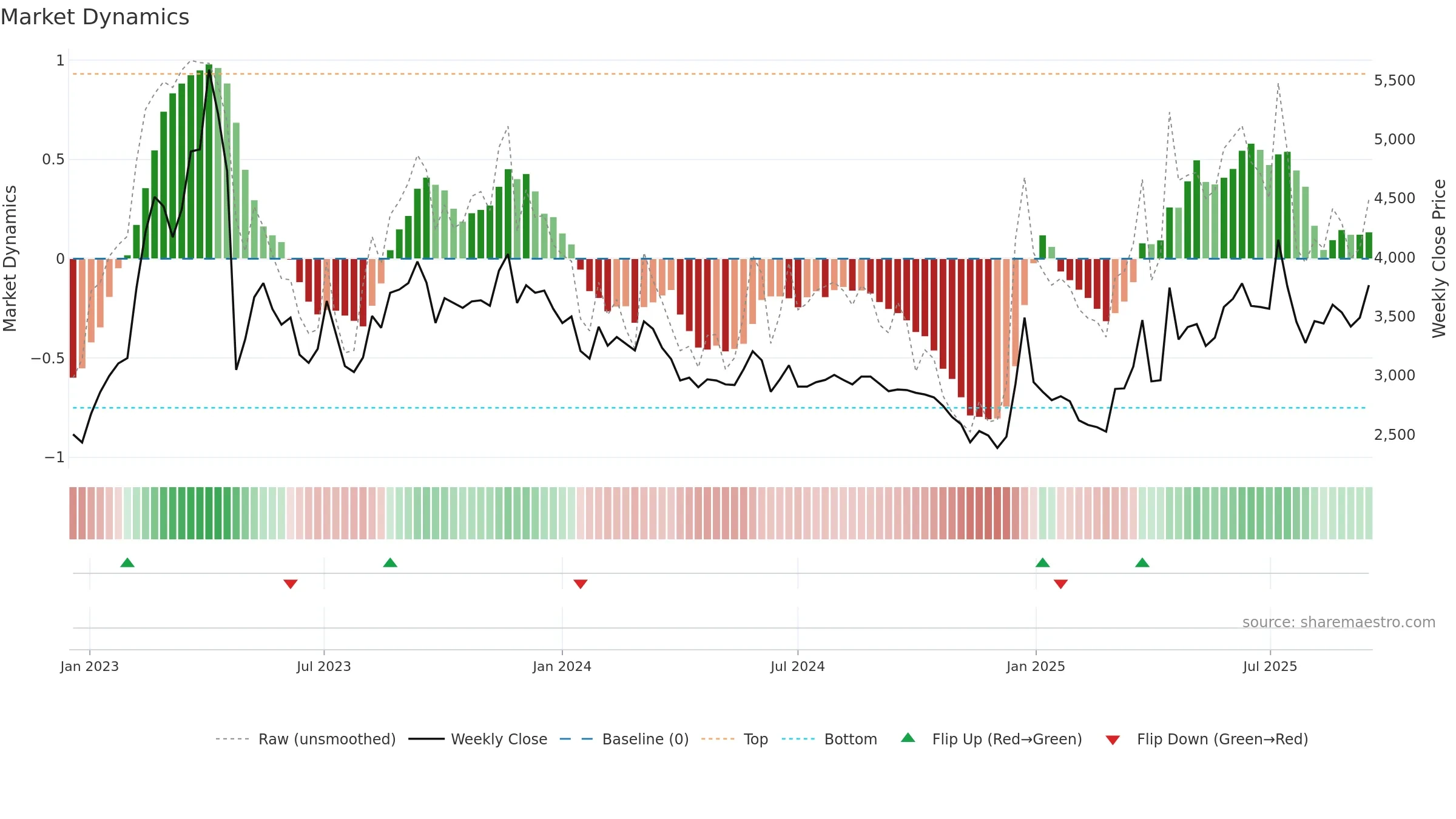Screen dimensions: 1456x819
Task: Click the first dark red bar at chart start
Action: point(73,318)
